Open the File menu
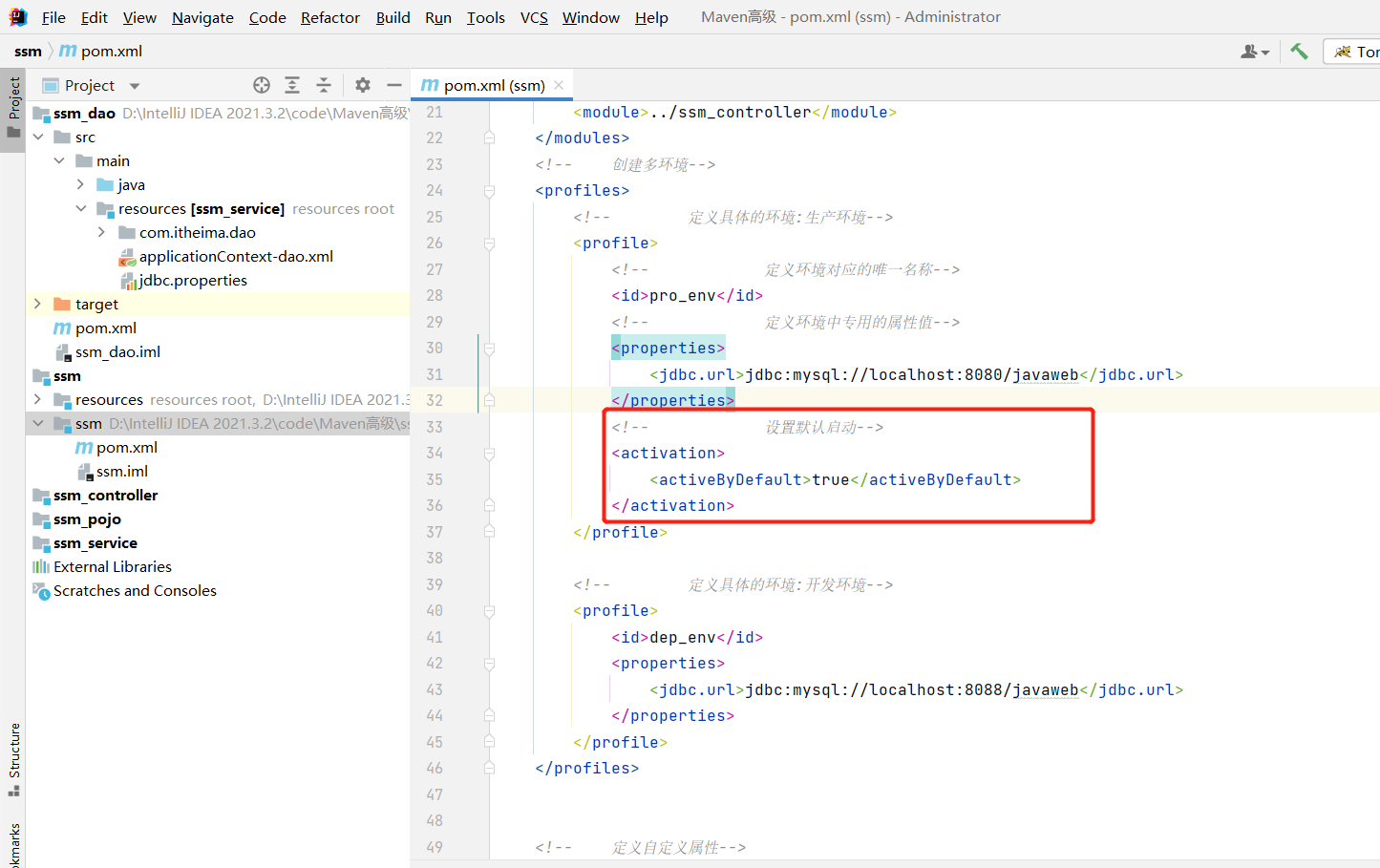The height and width of the screenshot is (868, 1380). (53, 17)
